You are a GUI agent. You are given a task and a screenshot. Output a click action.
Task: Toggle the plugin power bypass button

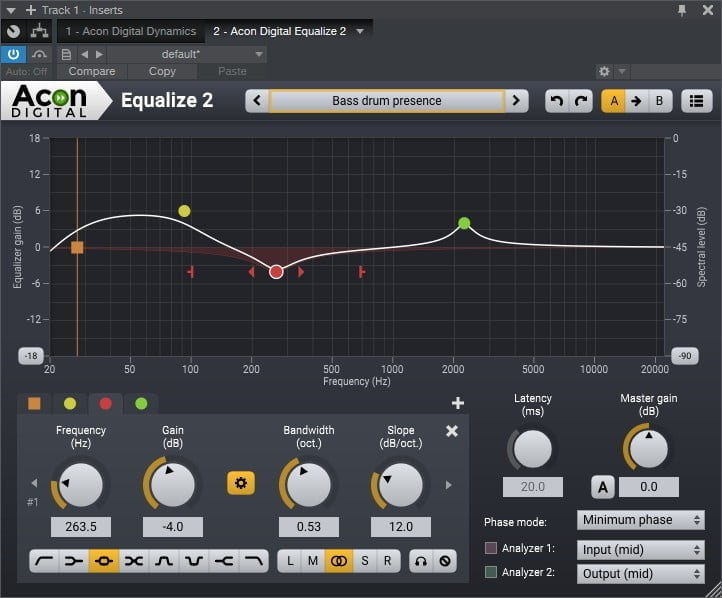[x=14, y=54]
